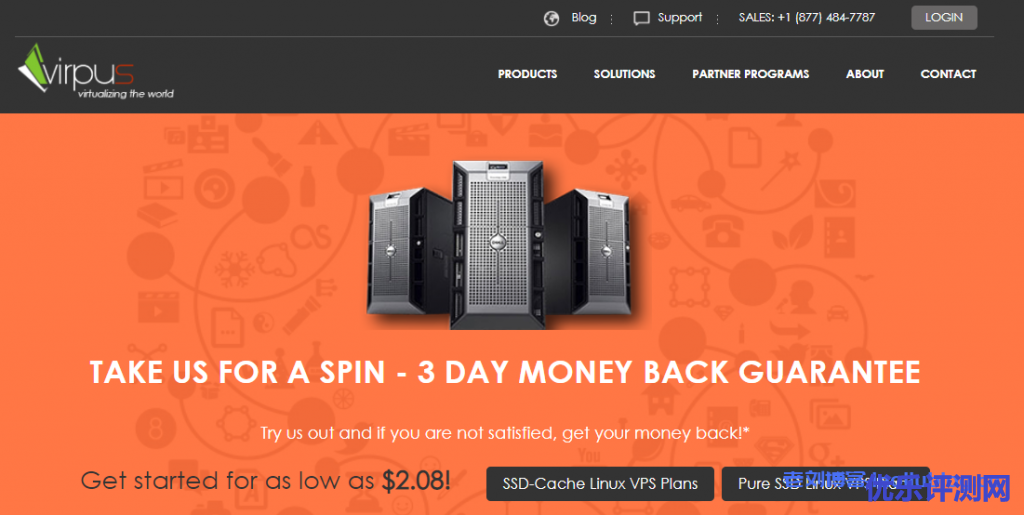Click the Pure SSD Linux VPS button
Screen dimensions: 1024x515
pyautogui.click(x=825, y=484)
